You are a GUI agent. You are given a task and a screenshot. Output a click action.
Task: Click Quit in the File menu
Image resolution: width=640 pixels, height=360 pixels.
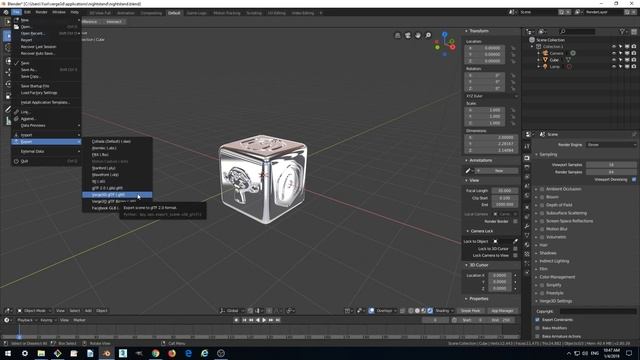(x=46, y=161)
